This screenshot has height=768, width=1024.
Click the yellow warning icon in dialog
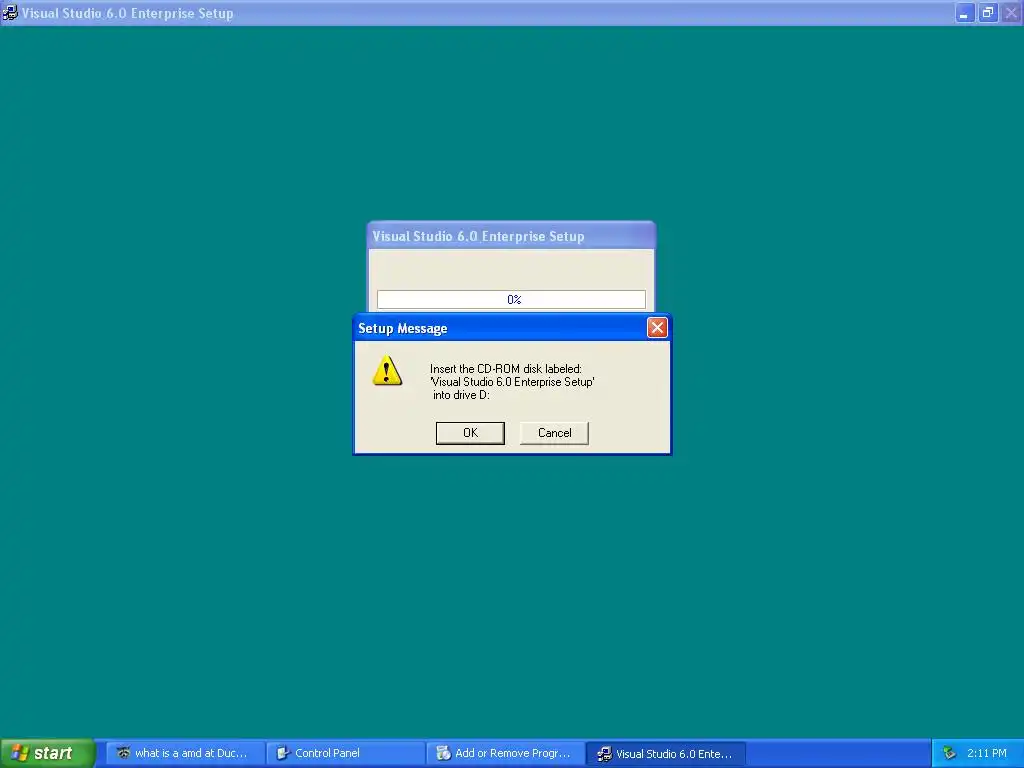coord(387,371)
